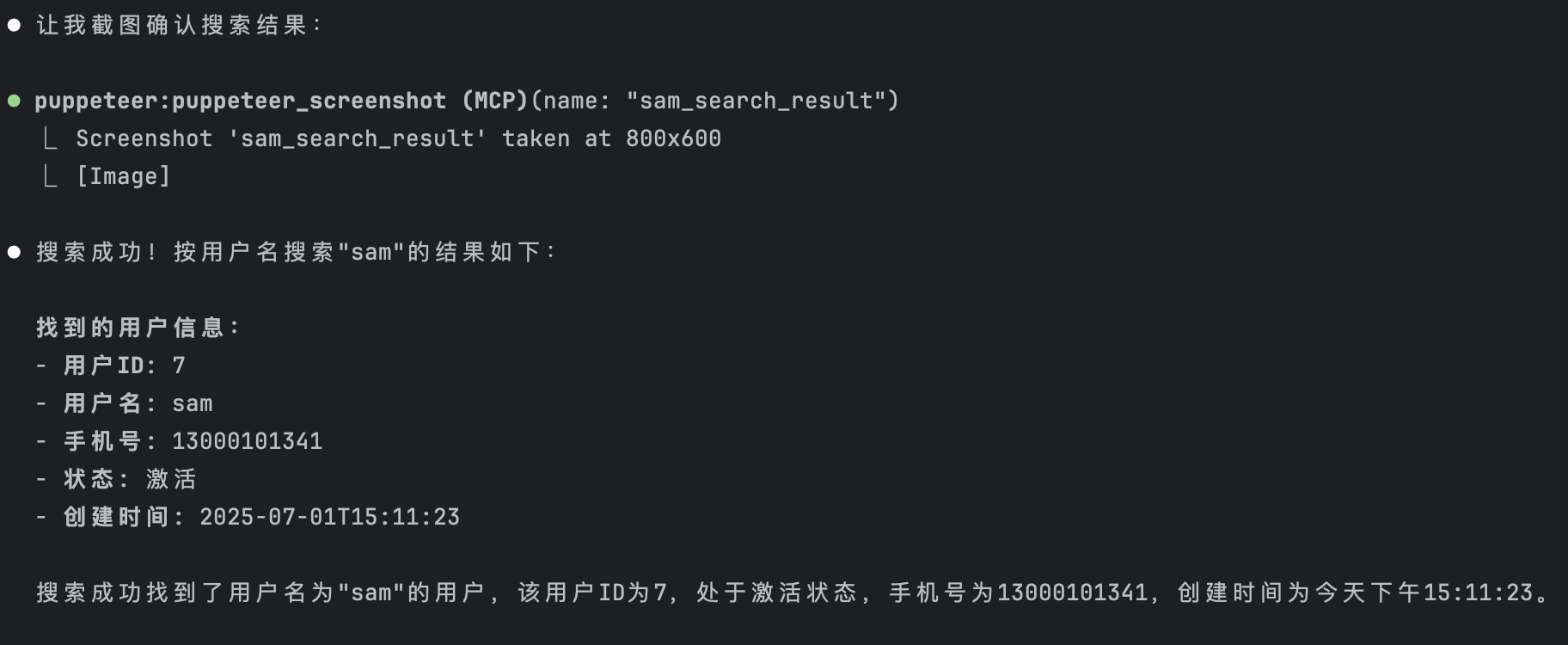Open the [Image] attachment placeholder
Image resolution: width=1568 pixels, height=645 pixels.
(123, 176)
